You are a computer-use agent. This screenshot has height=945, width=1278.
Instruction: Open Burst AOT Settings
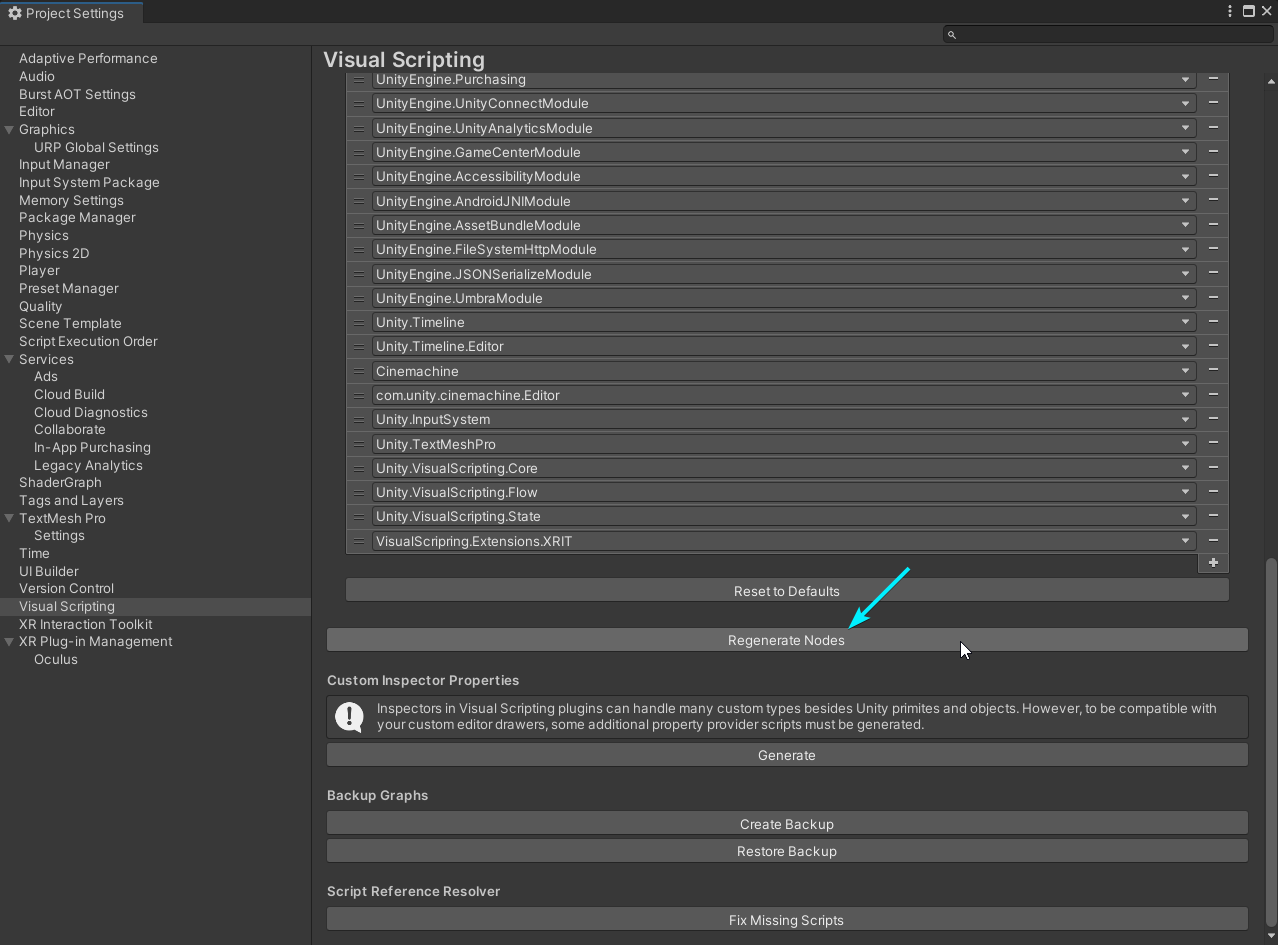click(77, 94)
